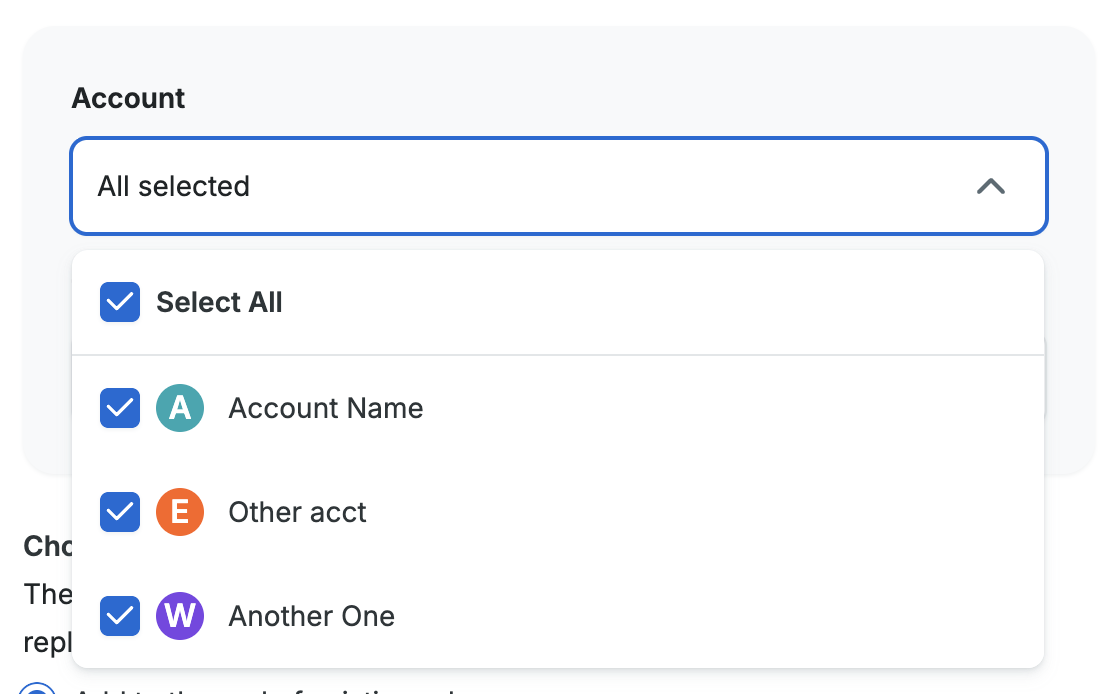This screenshot has width=1114, height=694.
Task: Click the "Another One" option label
Action: coord(311,616)
